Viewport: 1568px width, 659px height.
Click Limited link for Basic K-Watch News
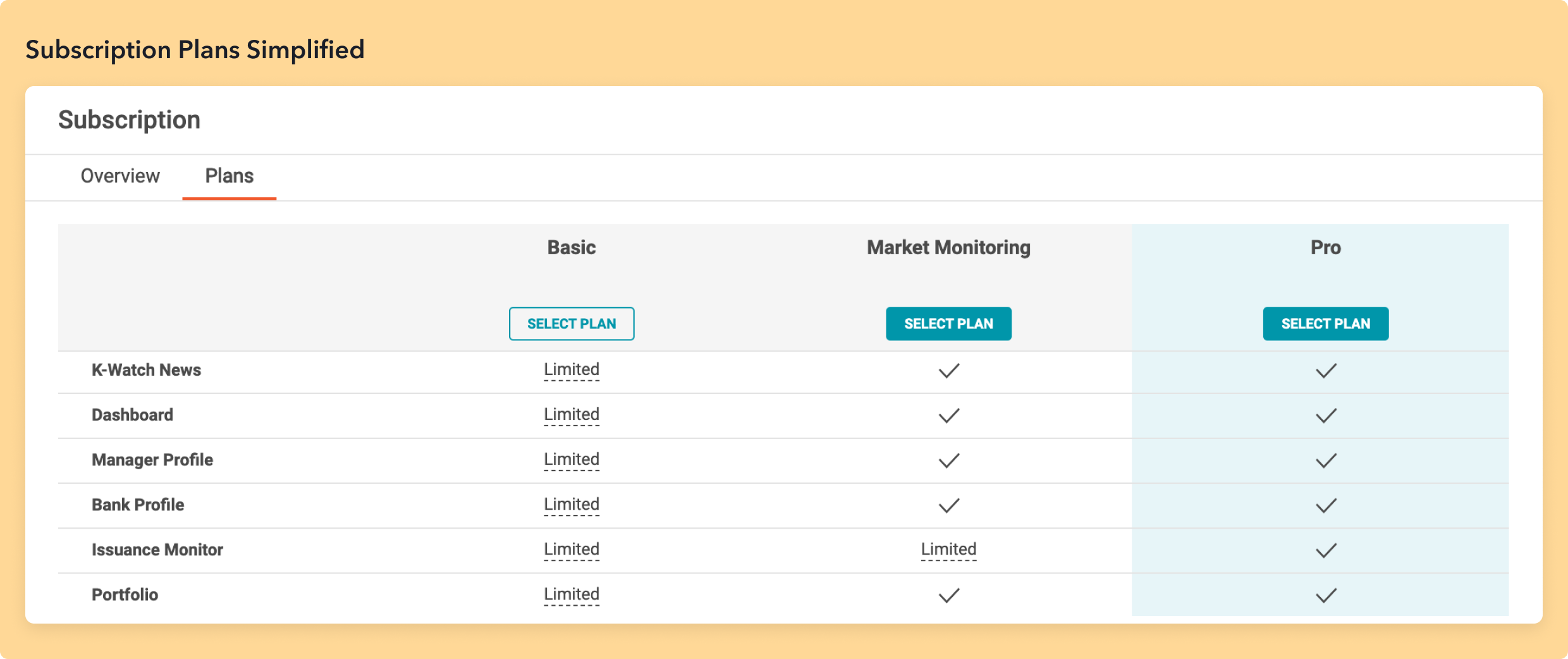pyautogui.click(x=571, y=370)
